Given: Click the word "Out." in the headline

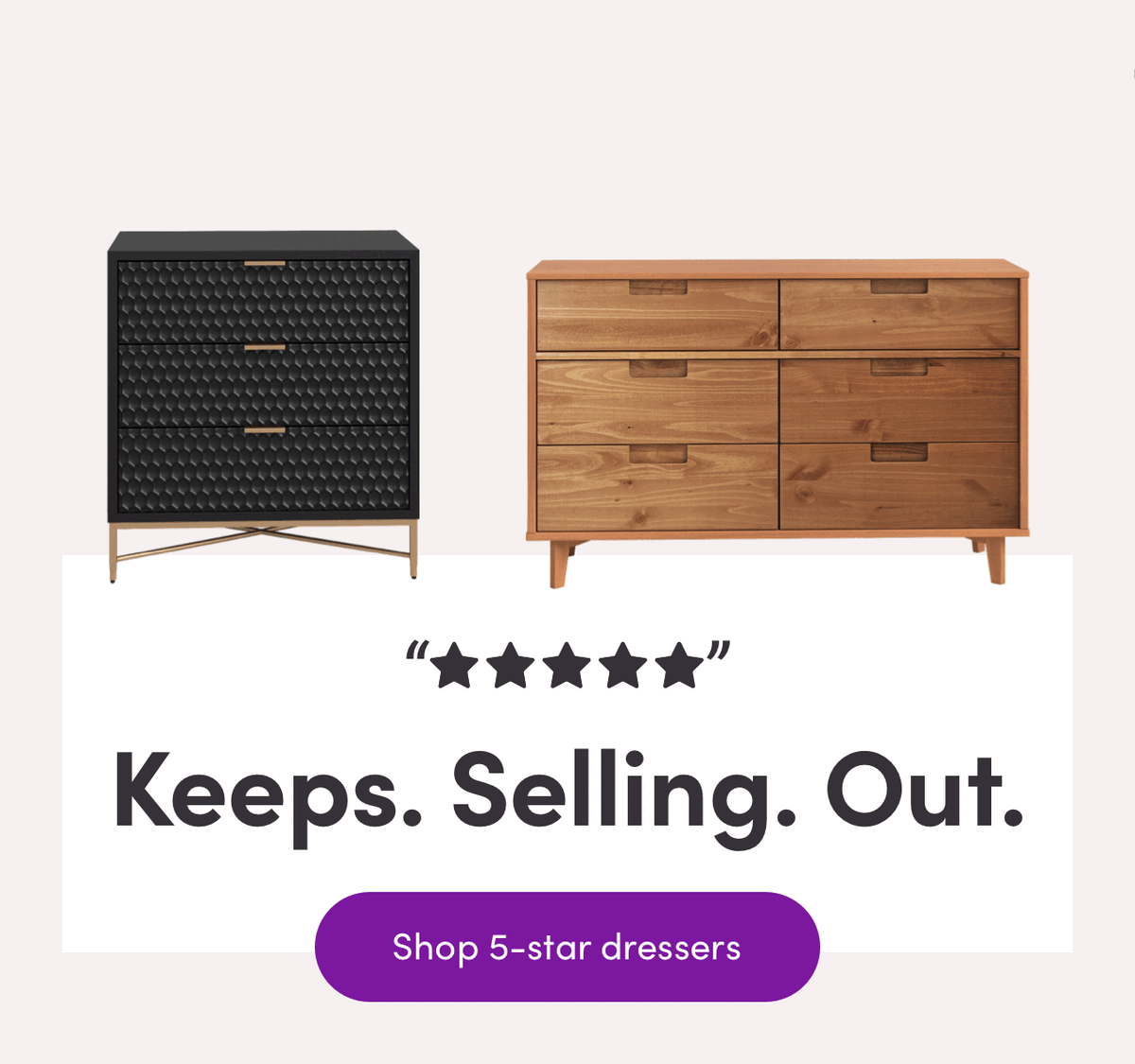Looking at the screenshot, I should [x=925, y=791].
